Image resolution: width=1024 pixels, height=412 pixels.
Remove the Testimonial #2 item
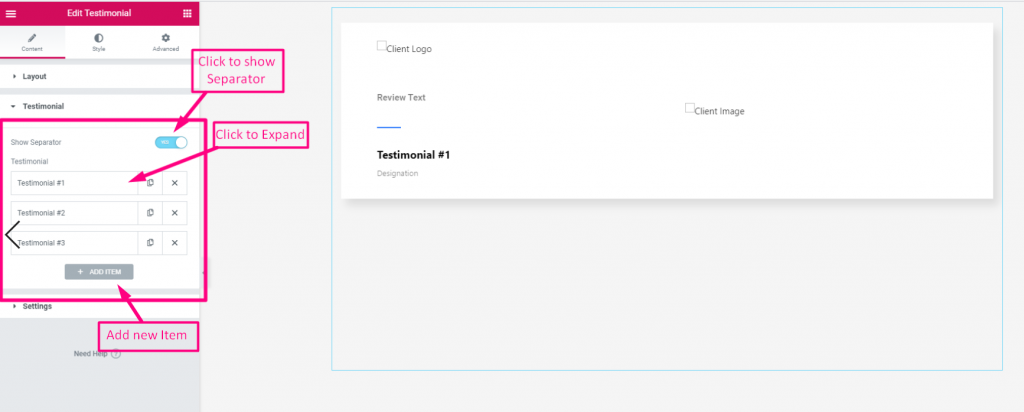pyautogui.click(x=174, y=213)
